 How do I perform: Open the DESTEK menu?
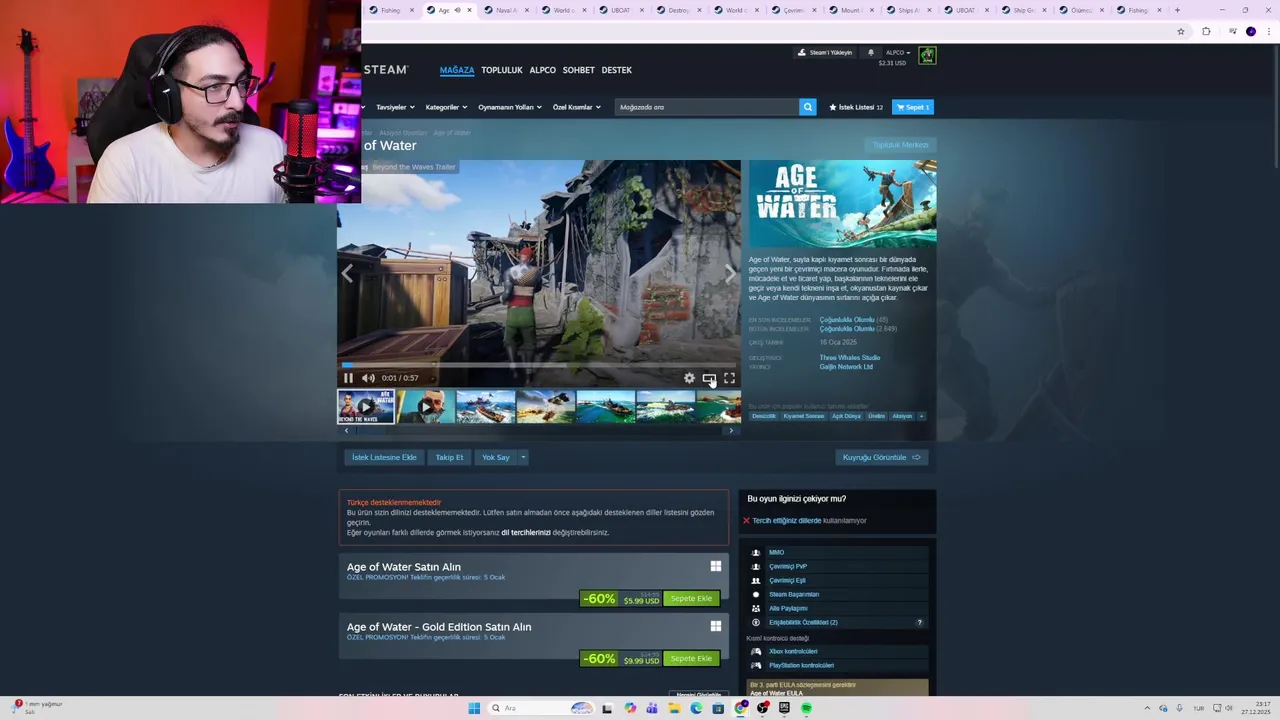coord(617,70)
